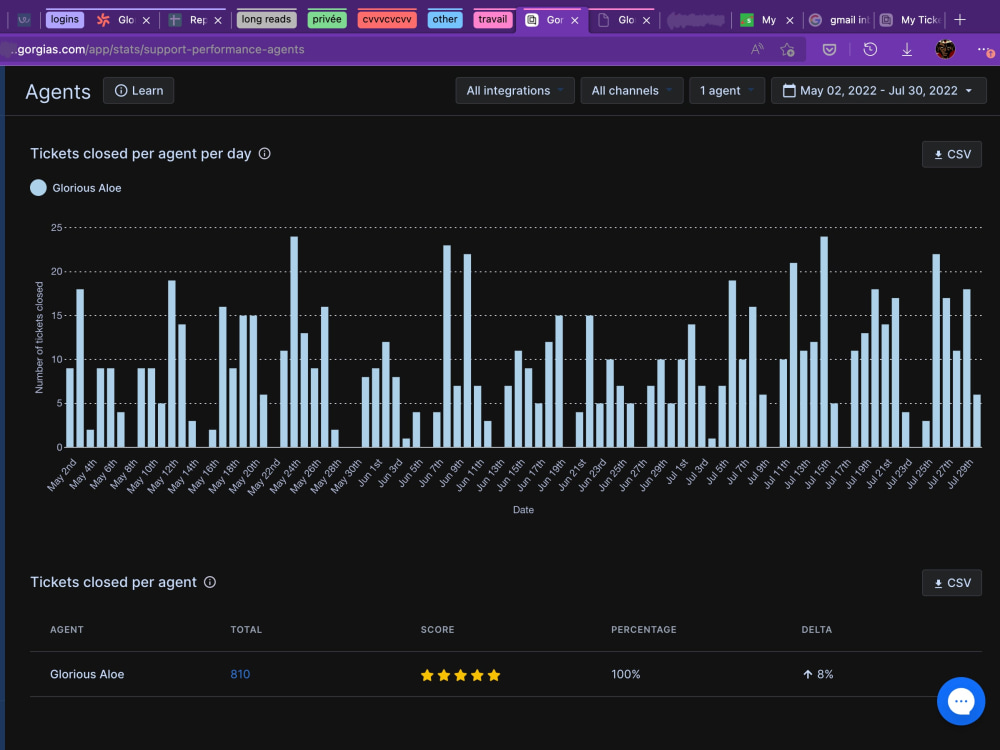Select the travail tab group
The width and height of the screenshot is (1000, 750).
(x=492, y=19)
